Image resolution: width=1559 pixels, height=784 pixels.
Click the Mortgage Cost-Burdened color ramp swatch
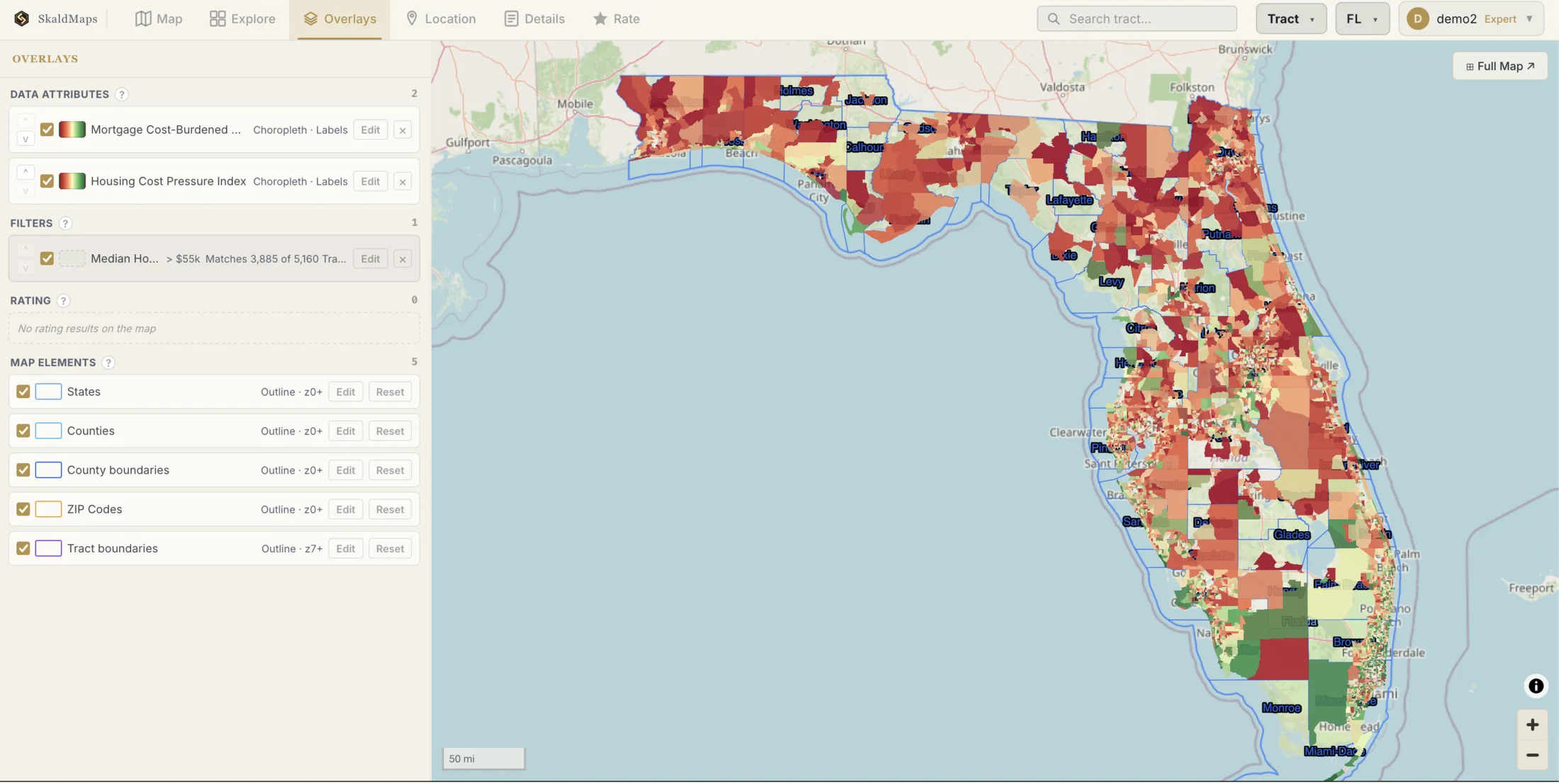(x=72, y=130)
